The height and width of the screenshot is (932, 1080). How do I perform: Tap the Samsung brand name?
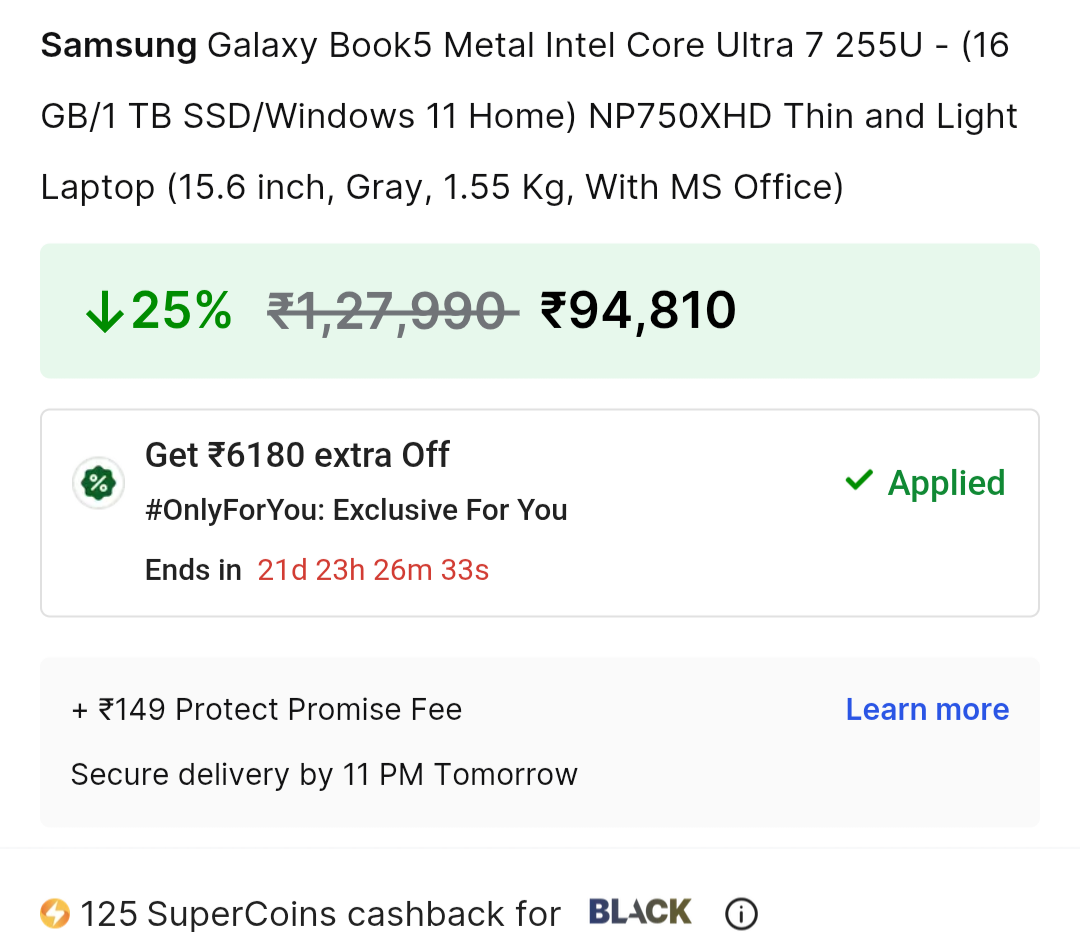pyautogui.click(x=119, y=46)
